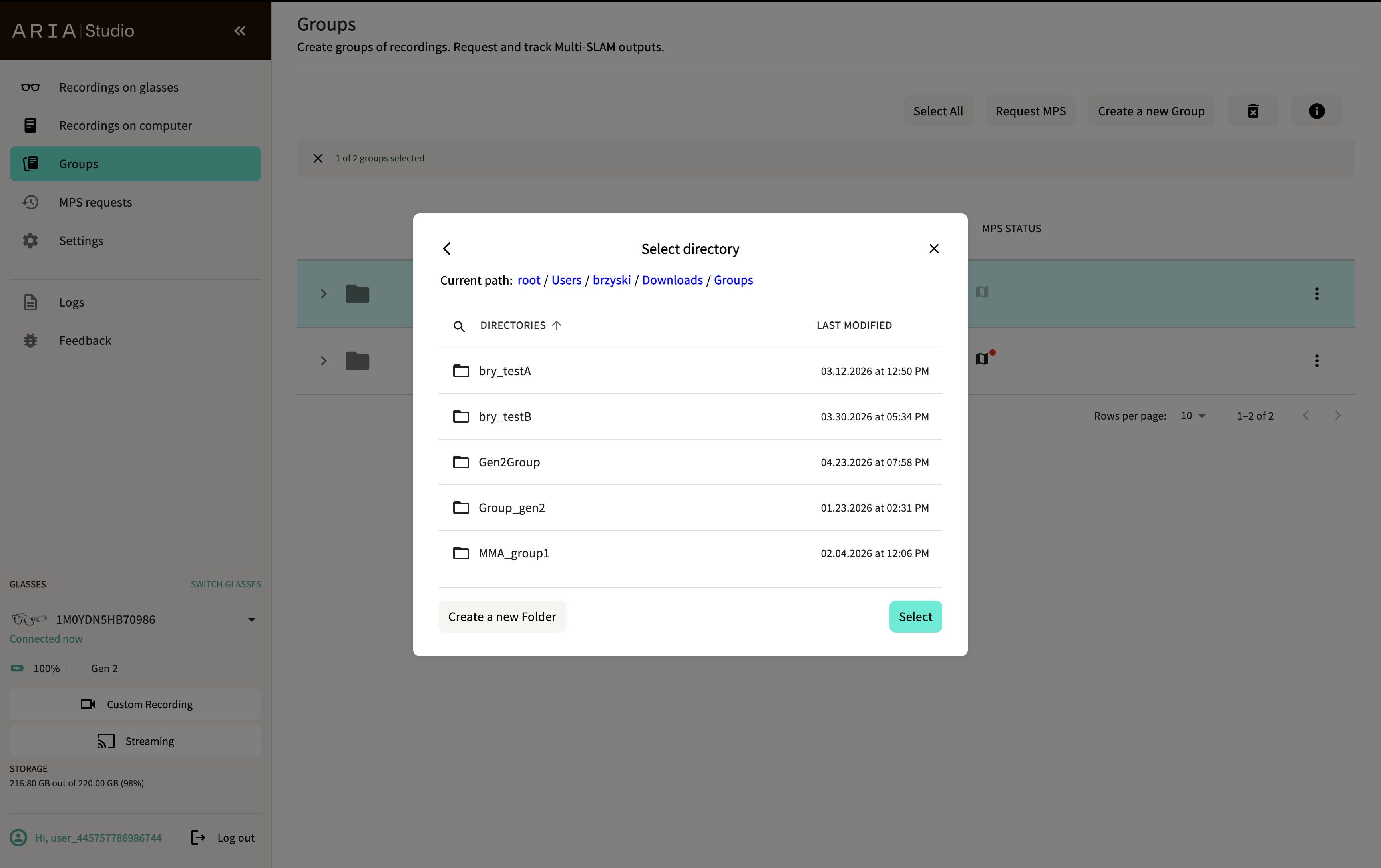Open the three-dot menu of the highlighted group

(1317, 294)
